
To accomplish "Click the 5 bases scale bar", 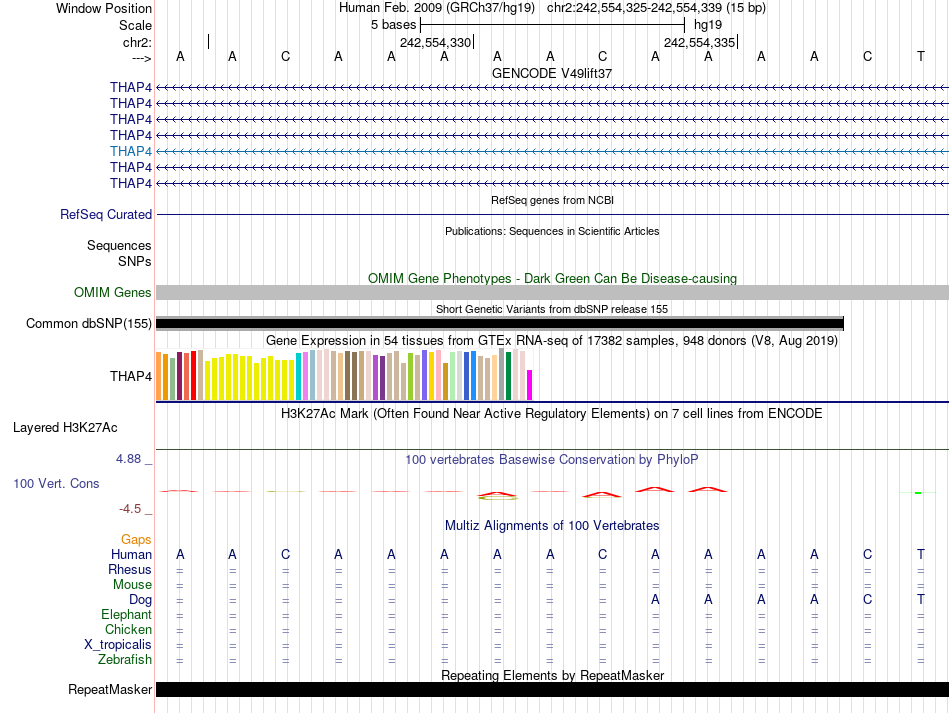I will pos(552,24).
